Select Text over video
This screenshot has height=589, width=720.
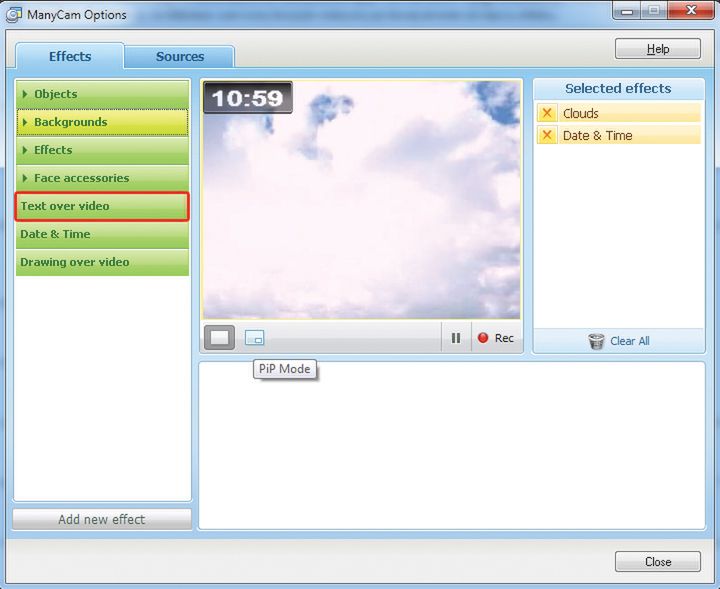pyautogui.click(x=102, y=206)
